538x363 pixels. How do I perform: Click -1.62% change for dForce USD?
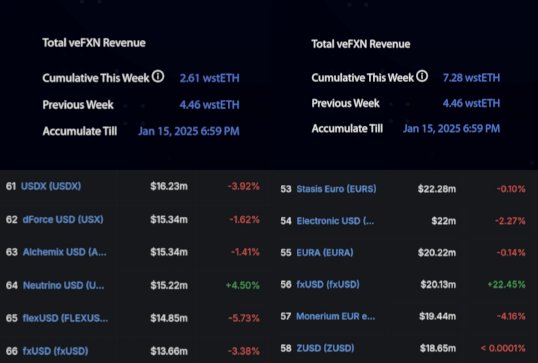tap(244, 220)
